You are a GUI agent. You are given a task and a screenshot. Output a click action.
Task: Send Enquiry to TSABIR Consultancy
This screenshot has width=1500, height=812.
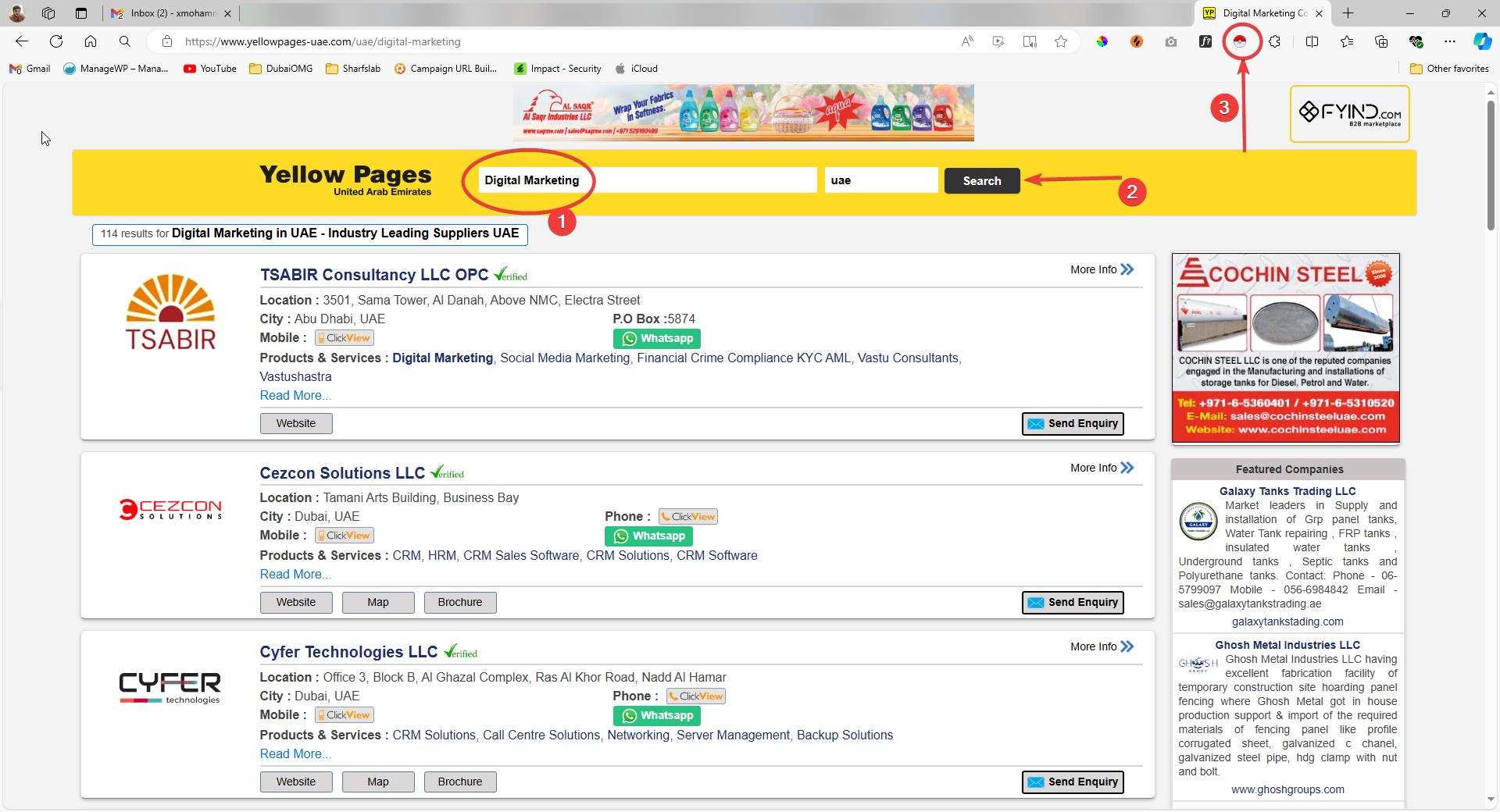[x=1073, y=423]
